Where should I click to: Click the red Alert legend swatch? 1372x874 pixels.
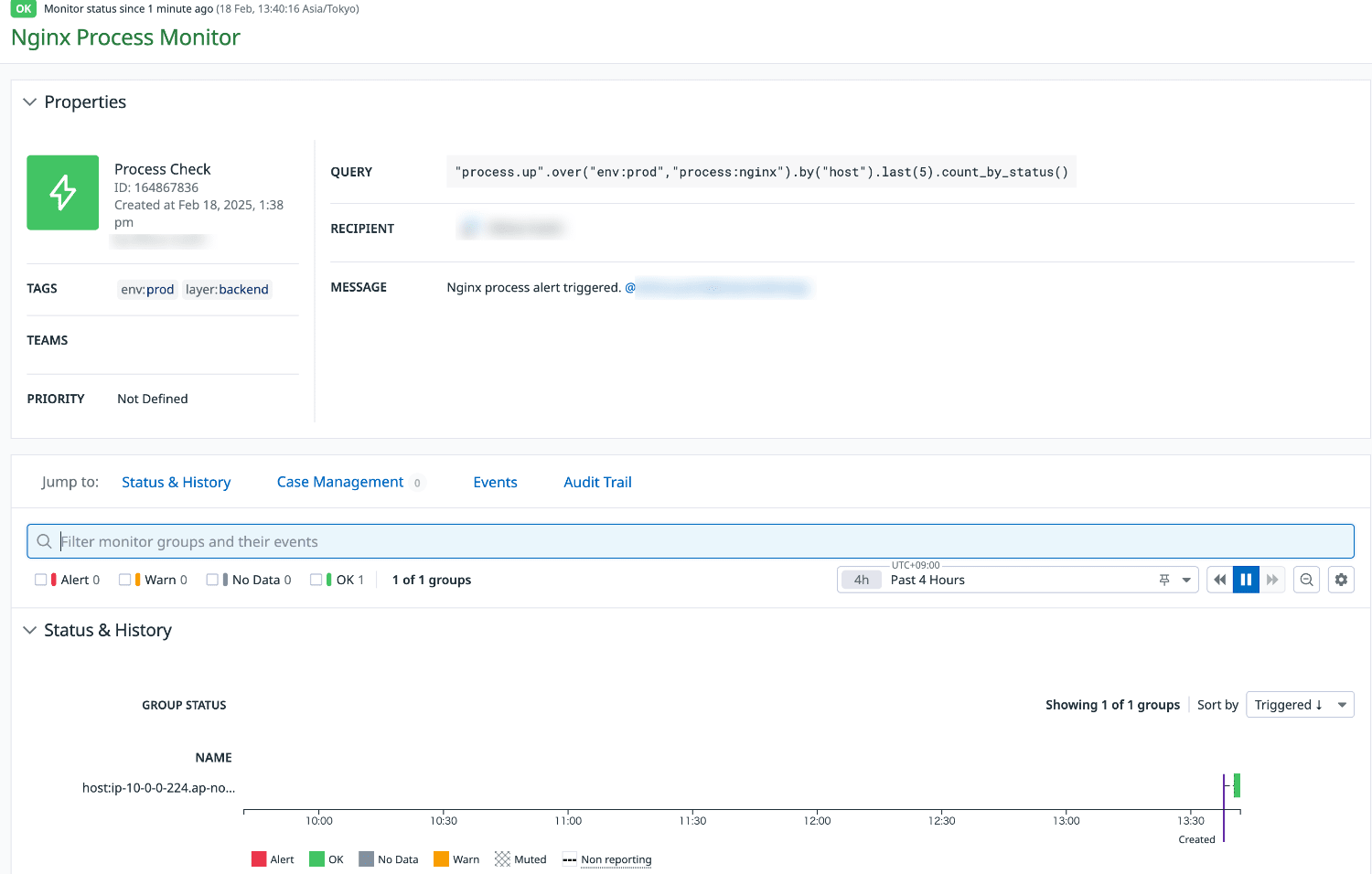[259, 859]
